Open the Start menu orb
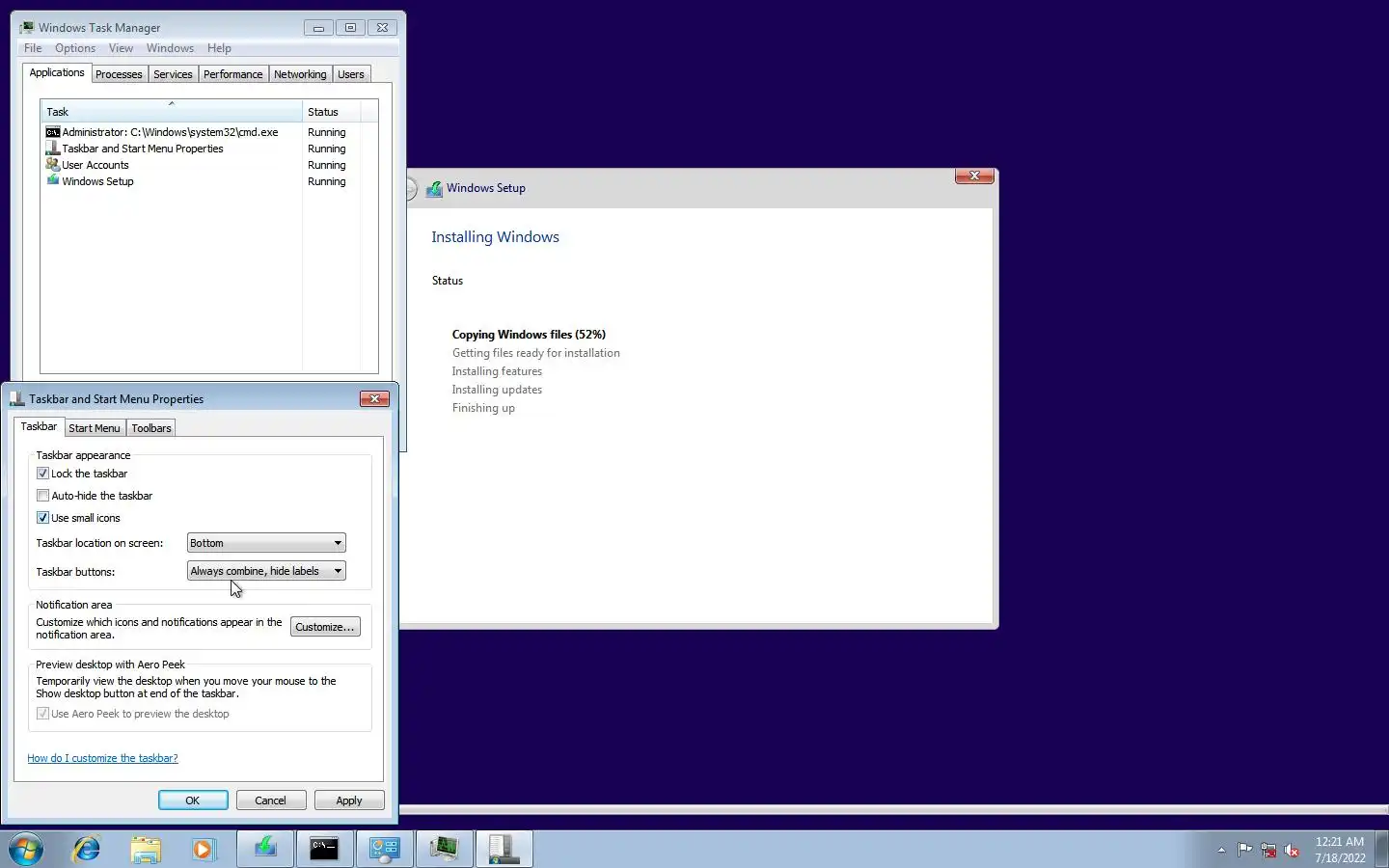 pos(26,850)
